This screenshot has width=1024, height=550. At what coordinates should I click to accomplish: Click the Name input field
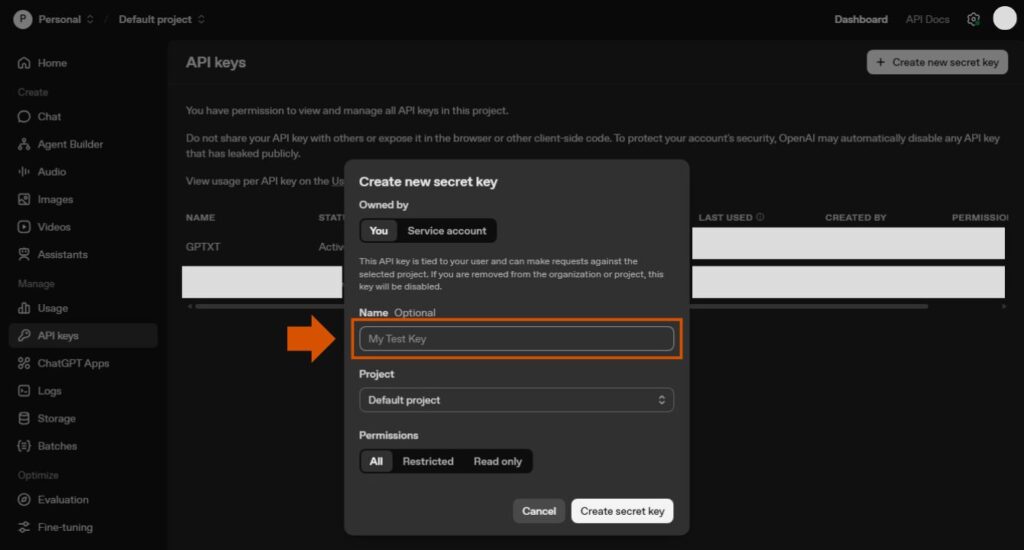point(516,339)
